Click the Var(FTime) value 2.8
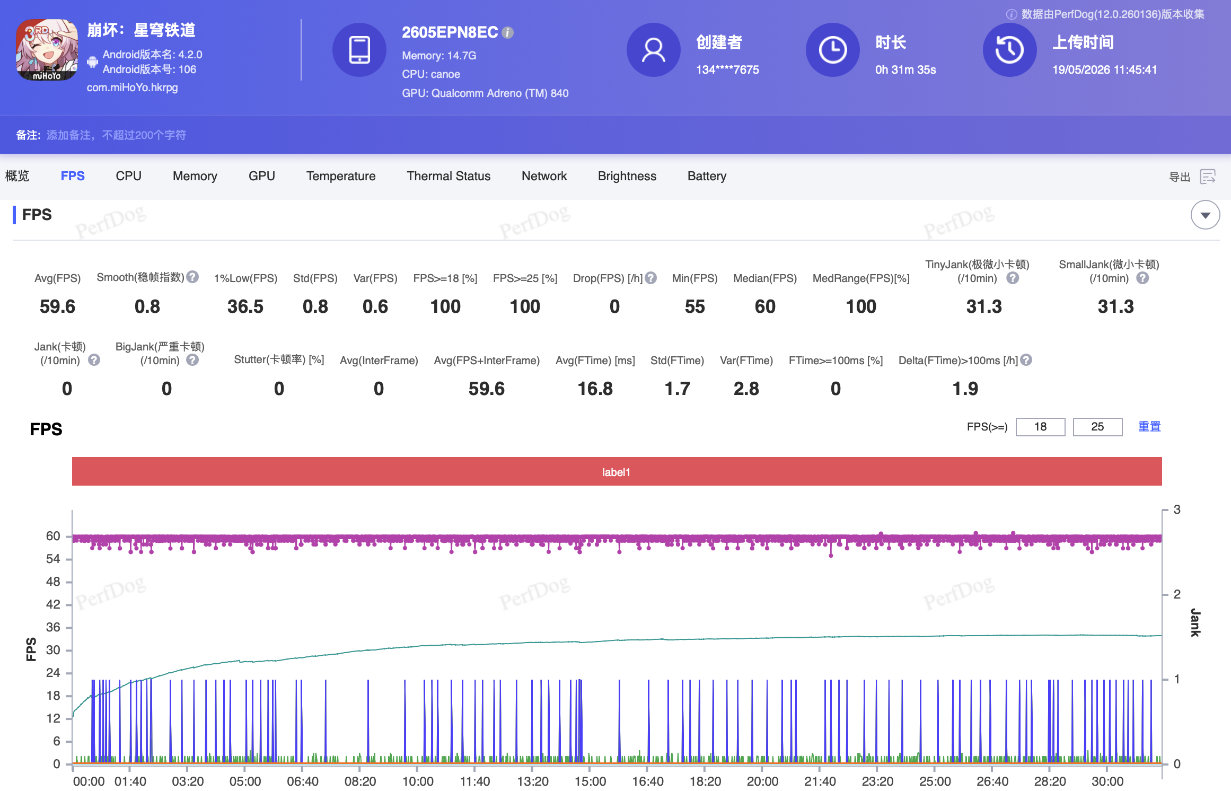 pyautogui.click(x=746, y=389)
